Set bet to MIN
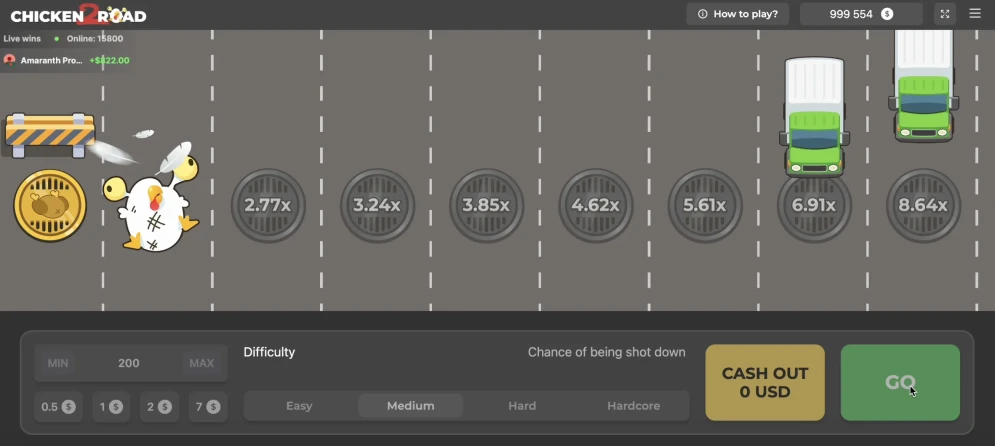The height and width of the screenshot is (446, 995). click(x=58, y=363)
